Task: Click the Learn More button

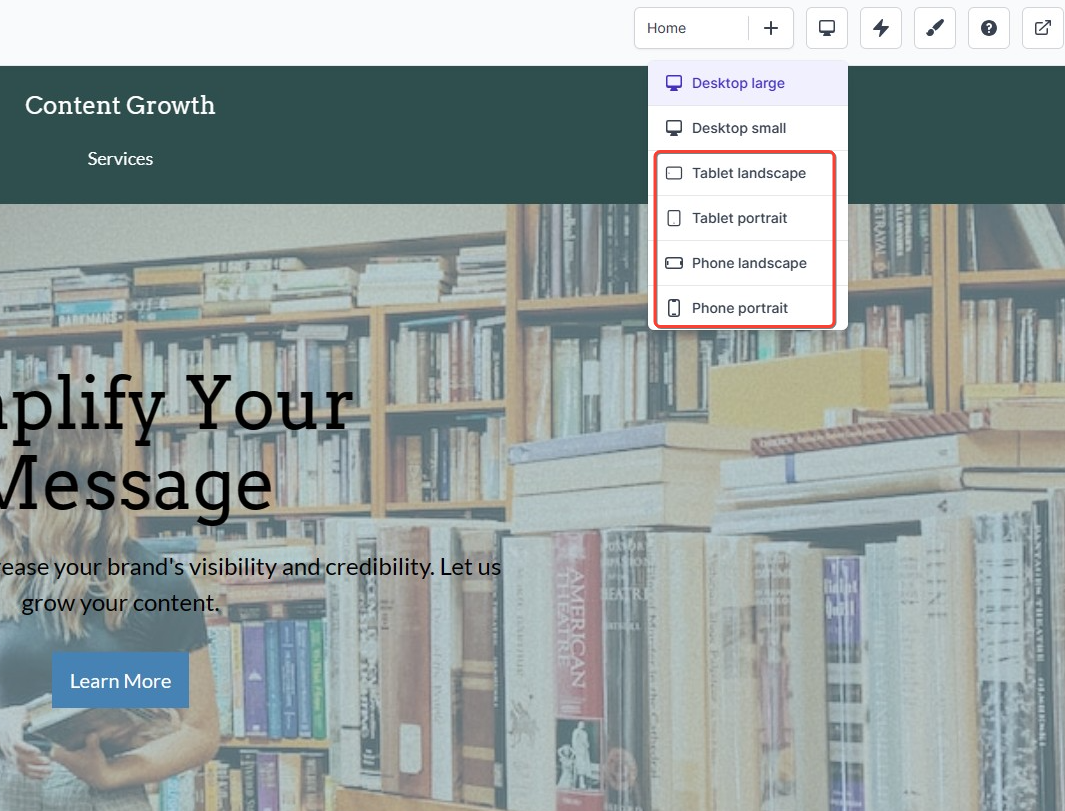Action: (x=120, y=681)
